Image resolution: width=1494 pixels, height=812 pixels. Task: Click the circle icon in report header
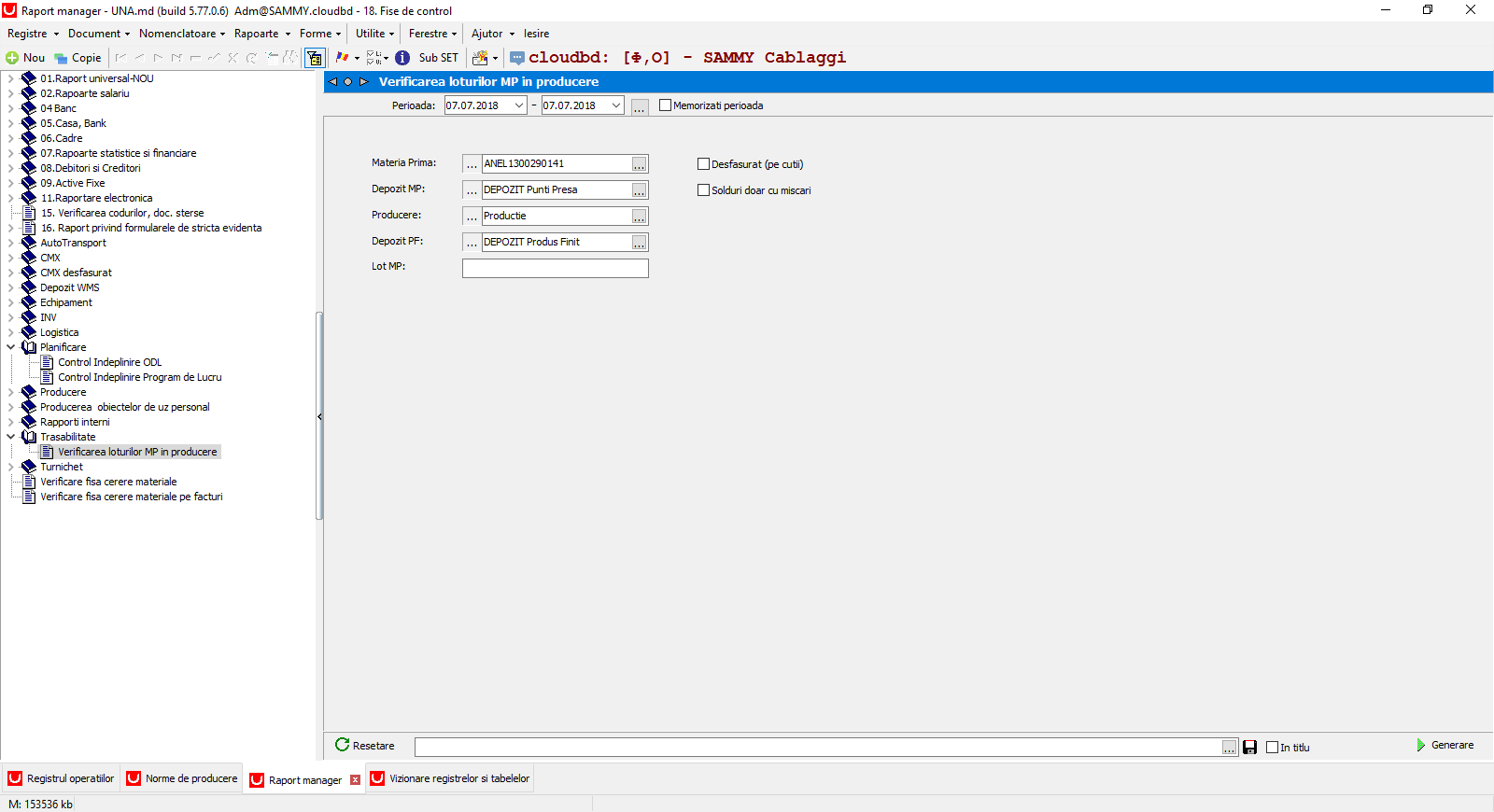(x=348, y=82)
